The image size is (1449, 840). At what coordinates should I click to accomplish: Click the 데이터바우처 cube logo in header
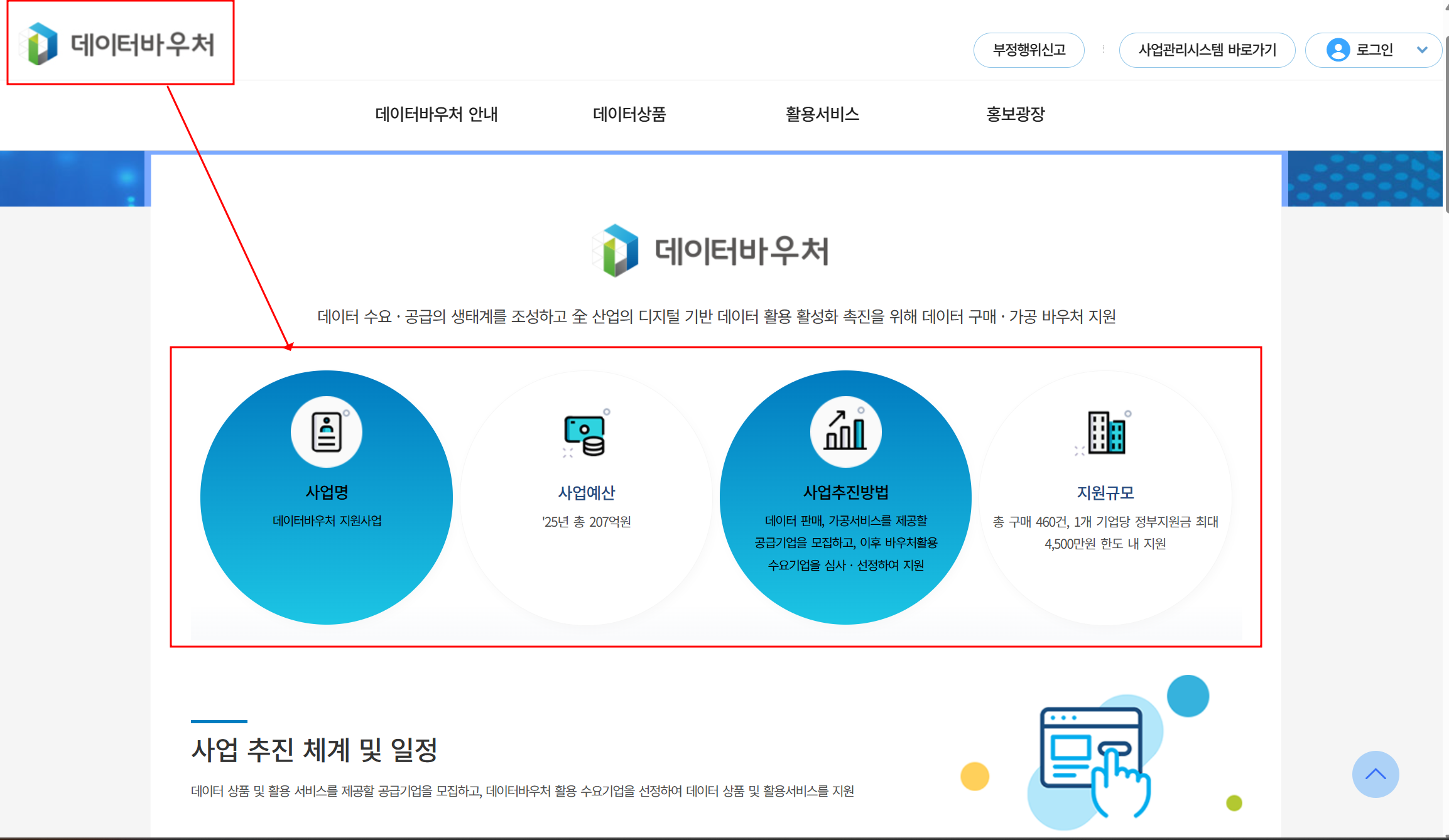tap(41, 44)
